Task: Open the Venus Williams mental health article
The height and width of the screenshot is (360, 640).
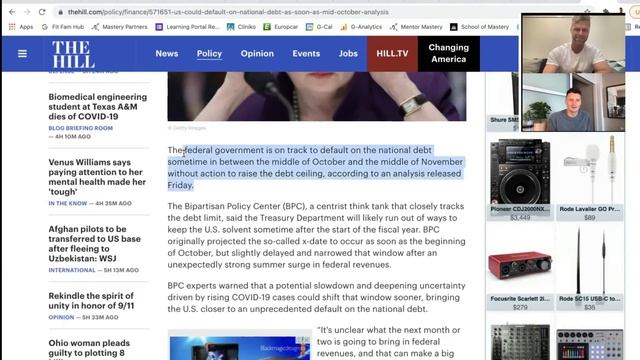Action: coord(97,177)
